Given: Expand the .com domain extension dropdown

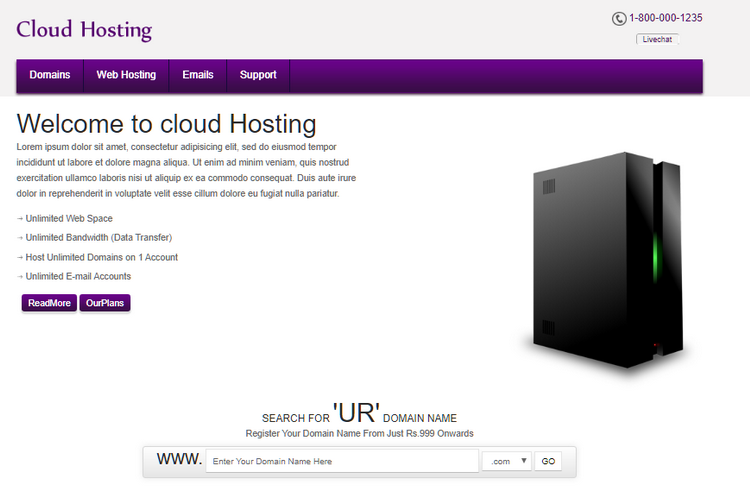Looking at the screenshot, I should (x=507, y=461).
